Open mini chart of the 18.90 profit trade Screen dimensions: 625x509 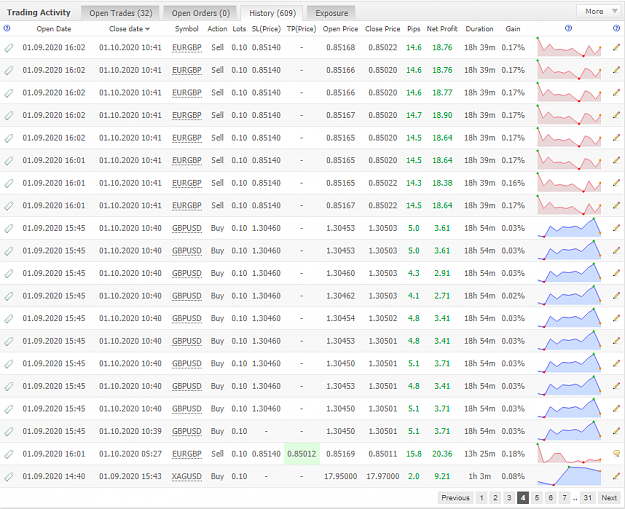(569, 115)
